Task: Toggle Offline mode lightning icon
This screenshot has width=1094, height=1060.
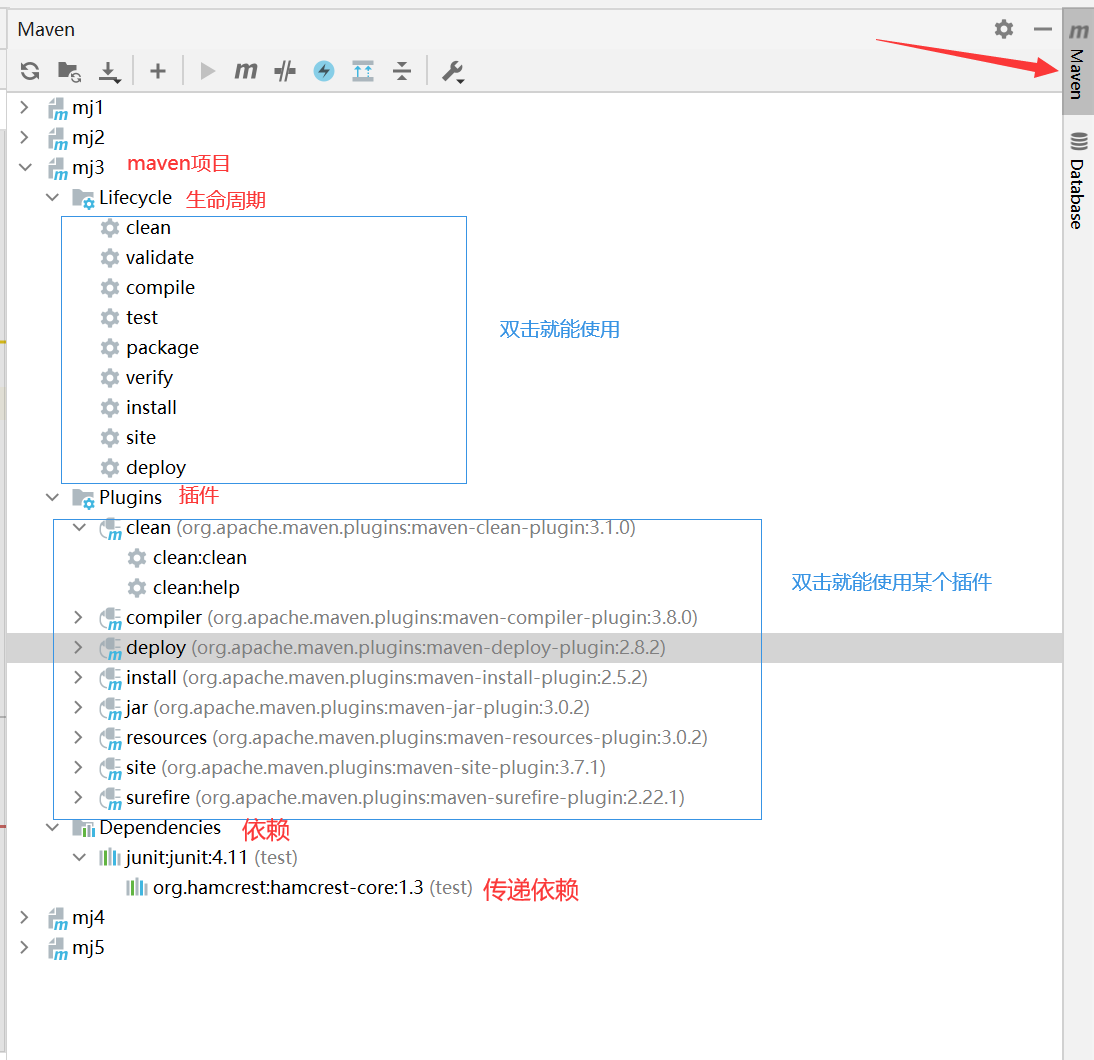Action: point(324,70)
